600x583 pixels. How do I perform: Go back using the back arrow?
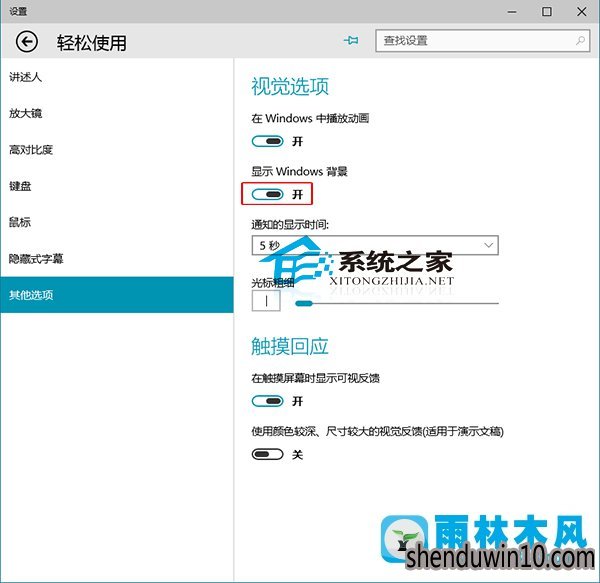click(x=26, y=41)
